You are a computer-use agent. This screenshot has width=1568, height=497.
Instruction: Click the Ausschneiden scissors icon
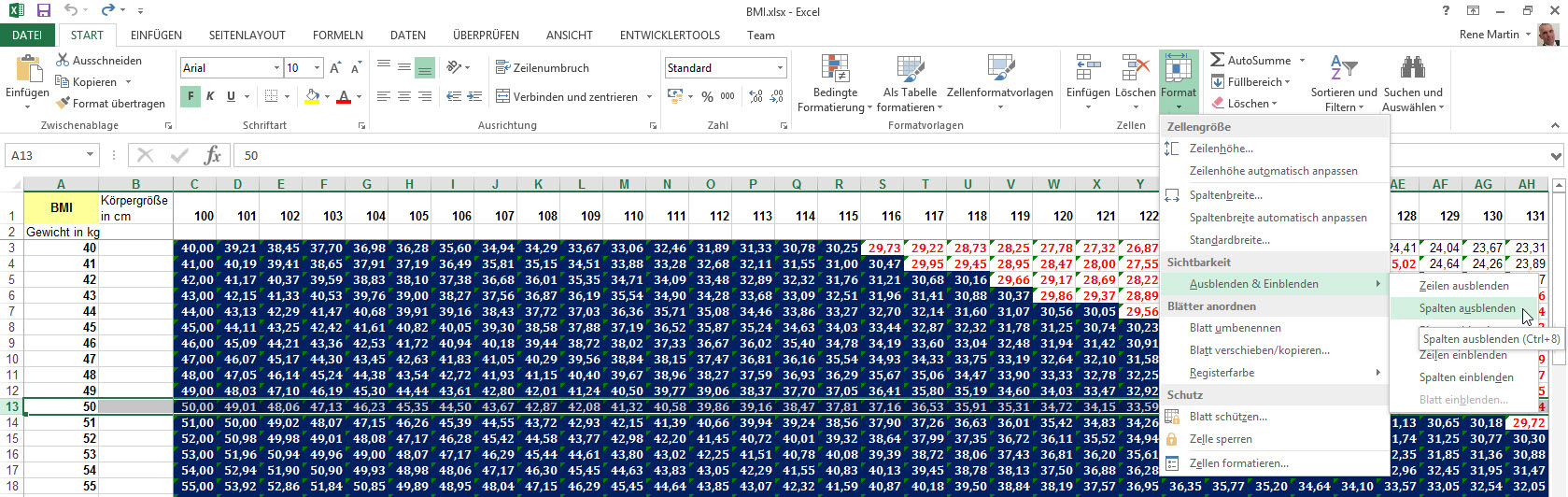coord(63,60)
